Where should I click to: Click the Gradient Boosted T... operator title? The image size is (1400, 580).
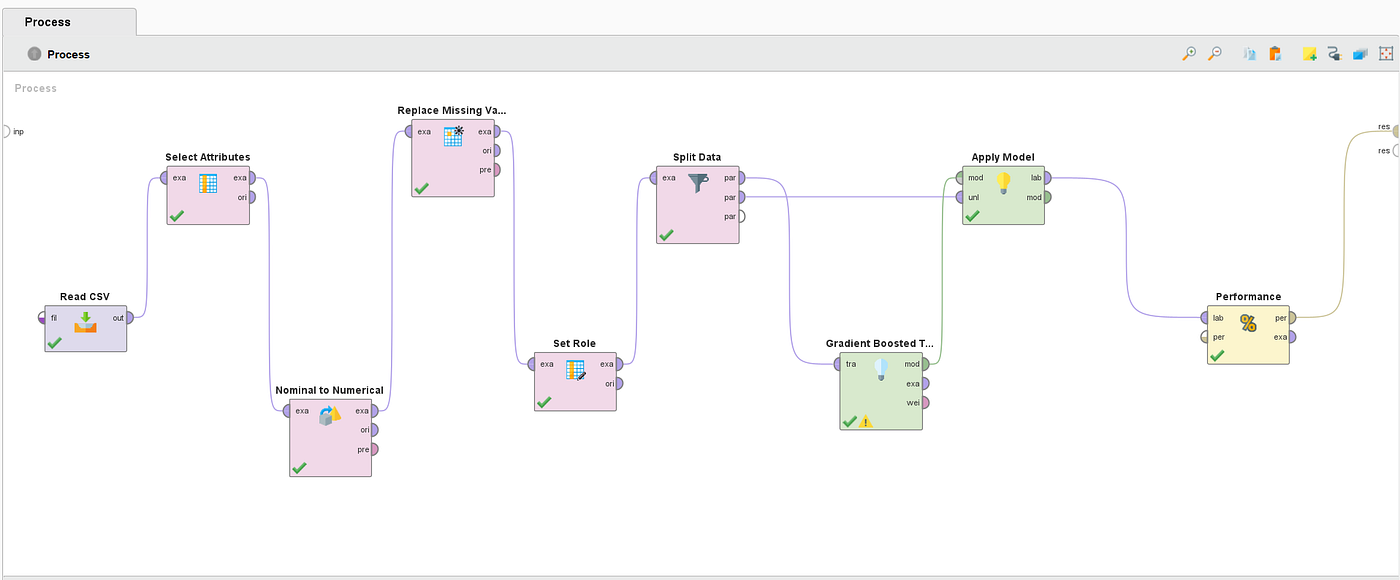(880, 343)
